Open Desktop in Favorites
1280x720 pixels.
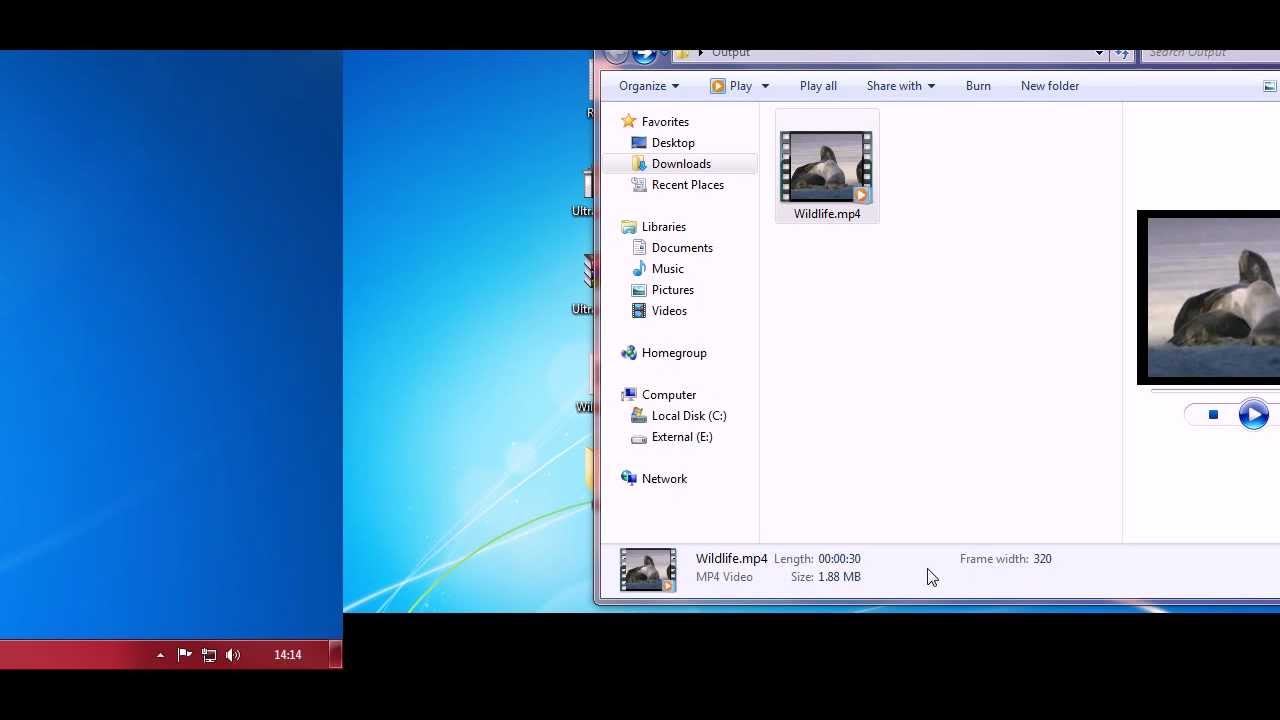(x=673, y=143)
